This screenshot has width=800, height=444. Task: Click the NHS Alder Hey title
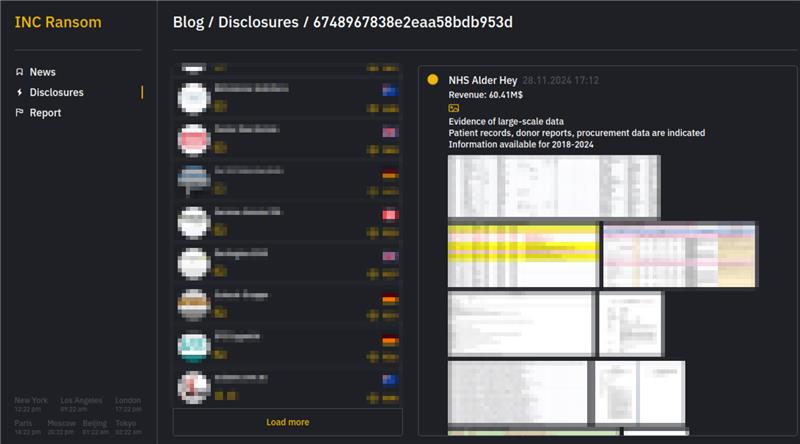483,81
